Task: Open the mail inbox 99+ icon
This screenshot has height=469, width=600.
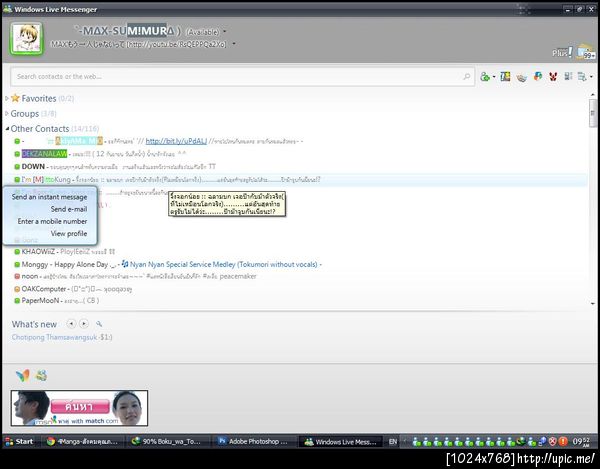Action: click(584, 52)
